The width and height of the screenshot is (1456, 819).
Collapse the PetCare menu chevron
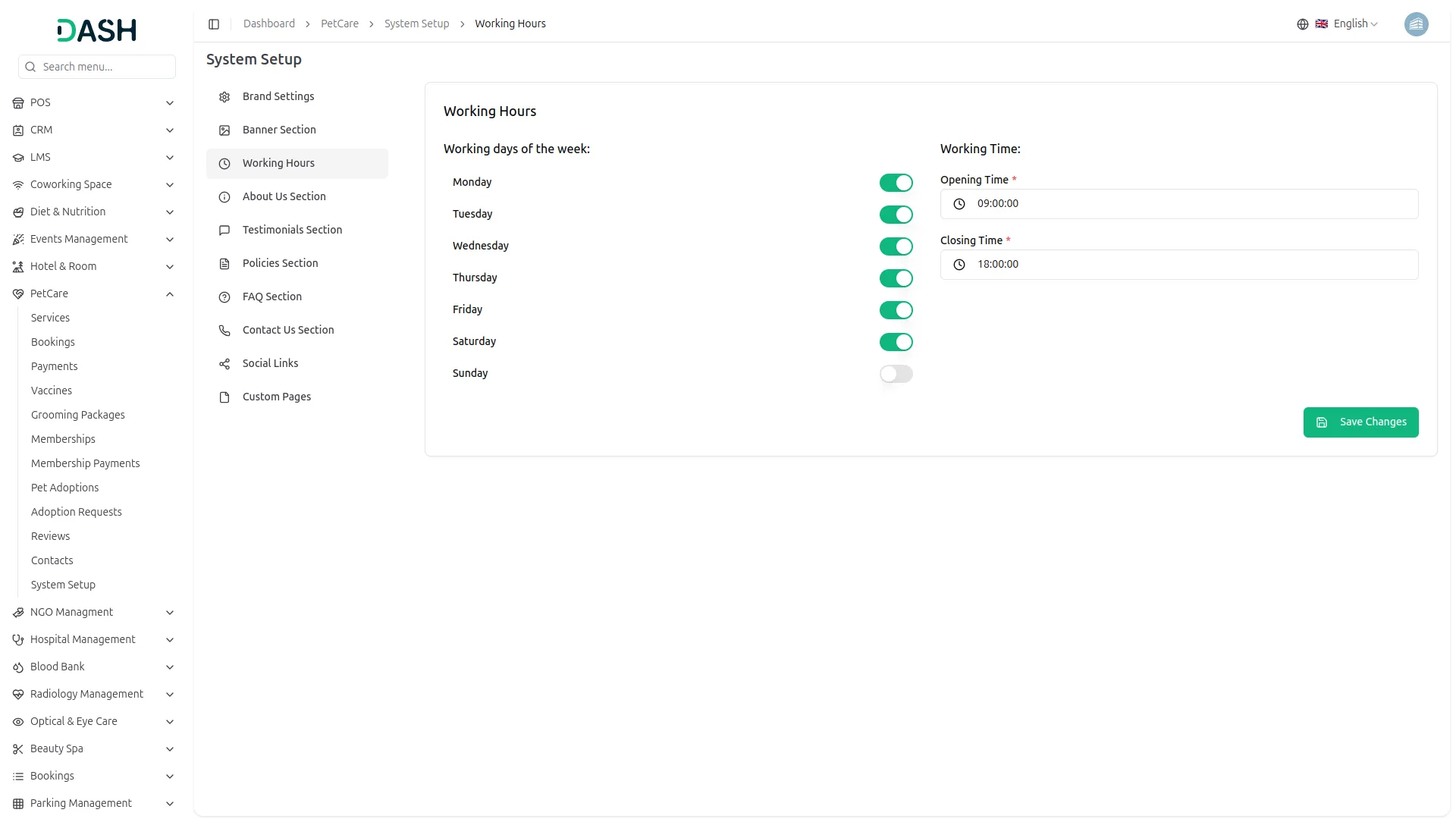[170, 294]
